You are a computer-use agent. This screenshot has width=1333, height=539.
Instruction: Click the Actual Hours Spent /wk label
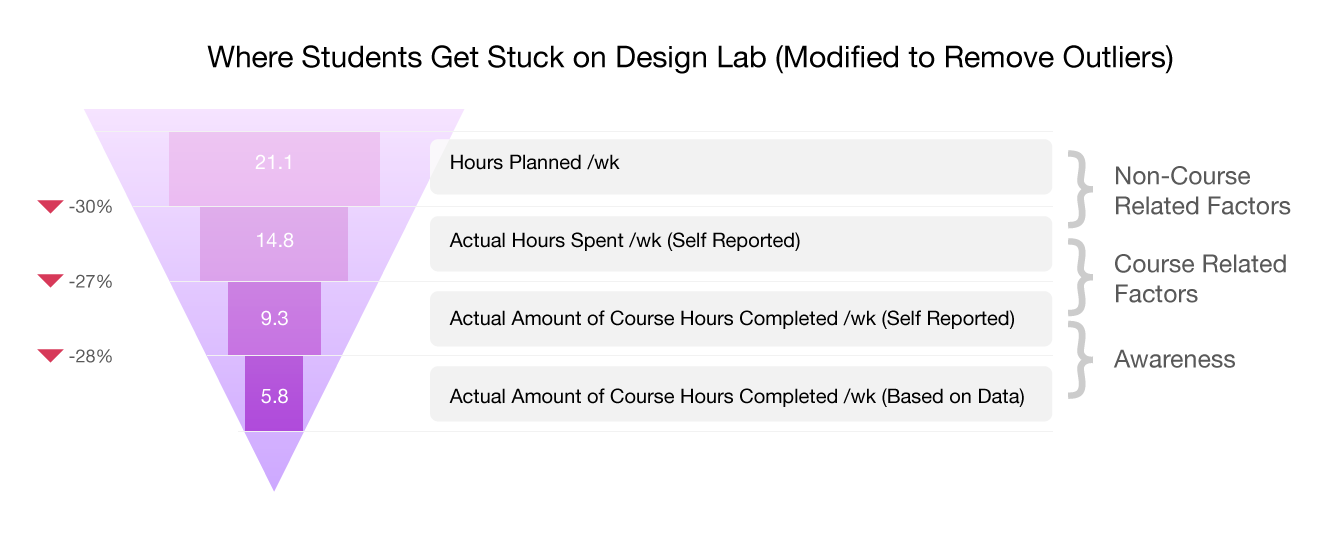[740, 243]
